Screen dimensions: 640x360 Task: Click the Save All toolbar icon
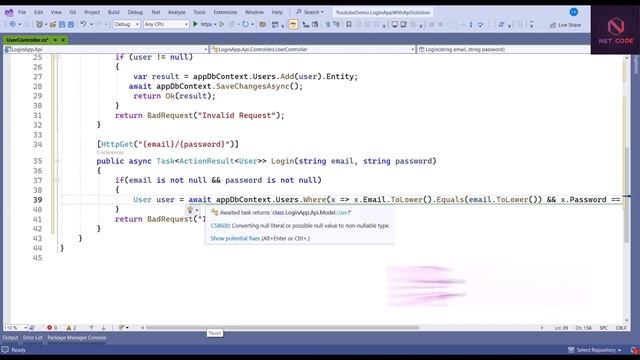click(x=71, y=24)
